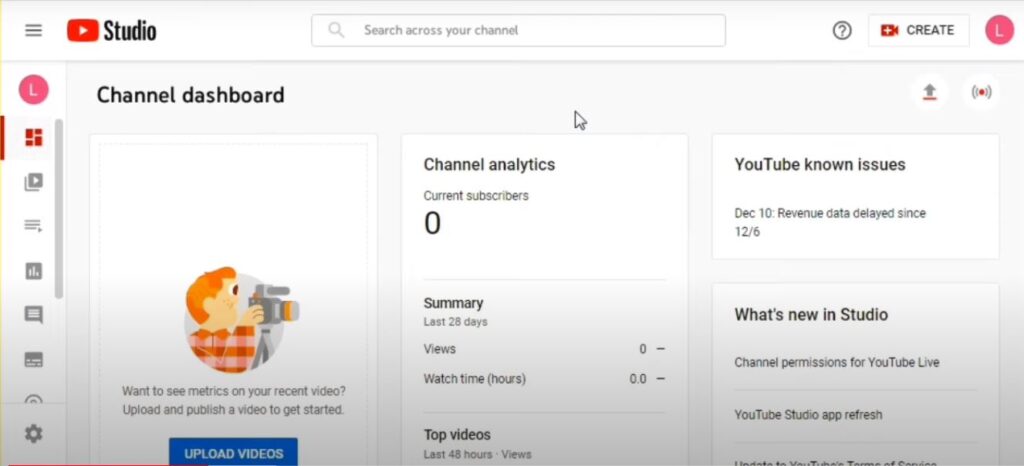The height and width of the screenshot is (466, 1024).
Task: Open YouTube Studio app refresh item
Action: [808, 414]
